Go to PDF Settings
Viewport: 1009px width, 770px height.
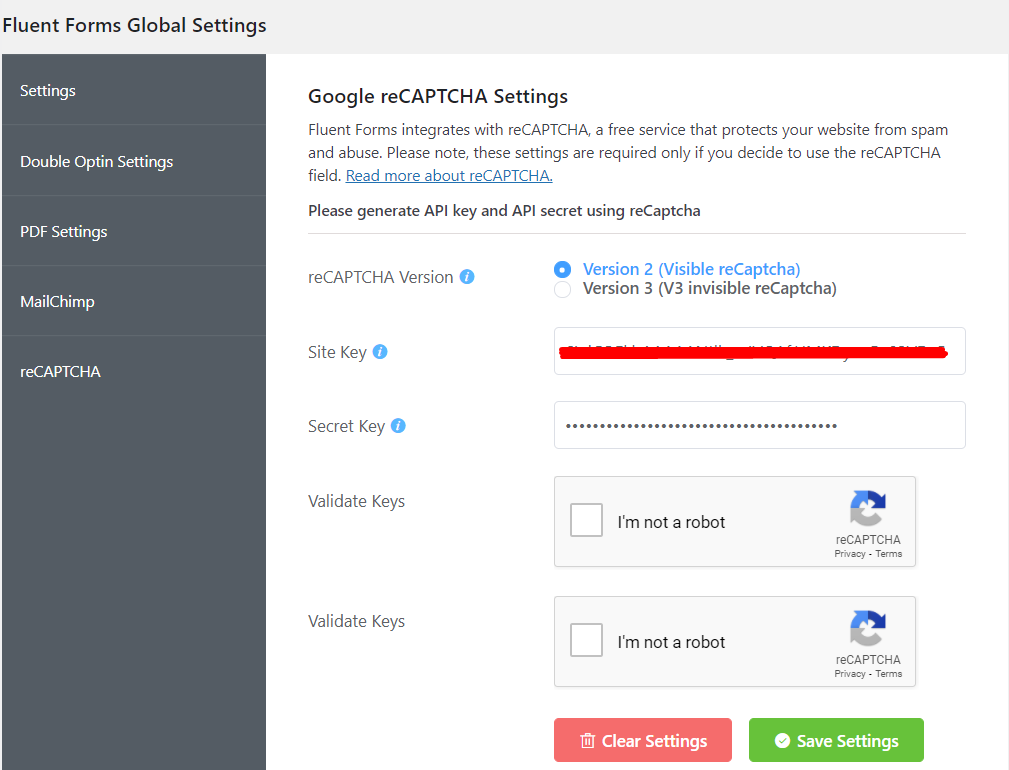click(x=133, y=231)
